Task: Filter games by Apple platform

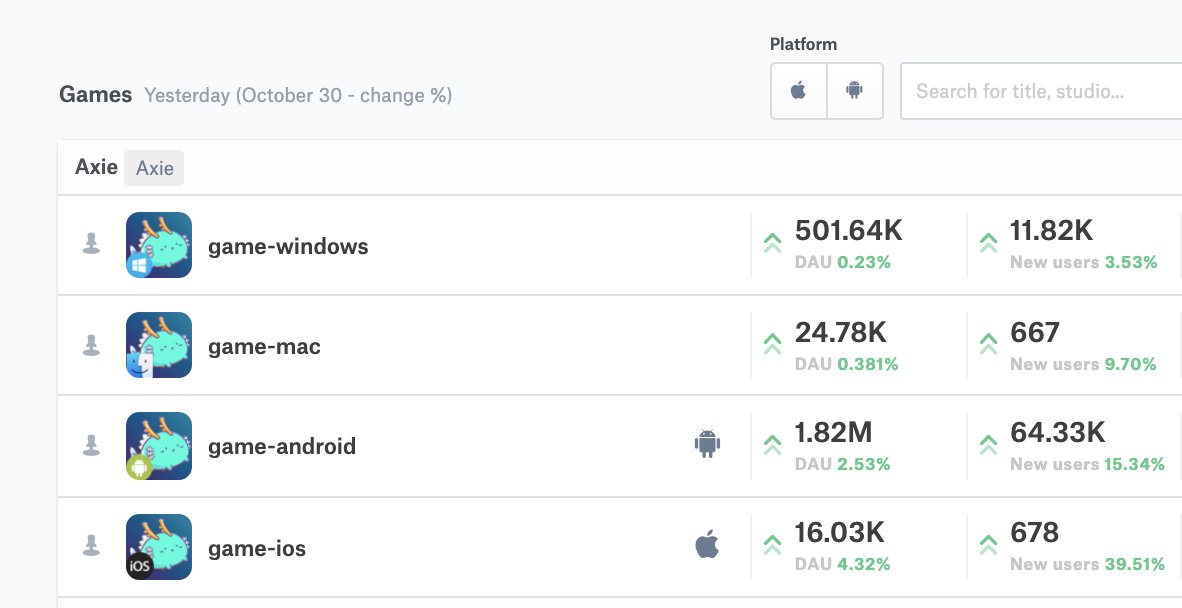Action: 798,91
